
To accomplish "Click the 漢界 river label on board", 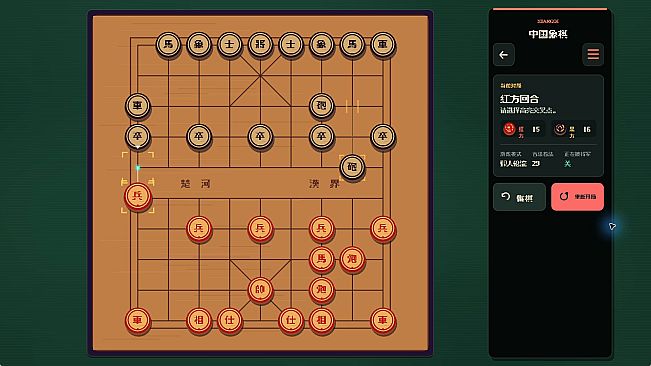I will click(x=325, y=183).
